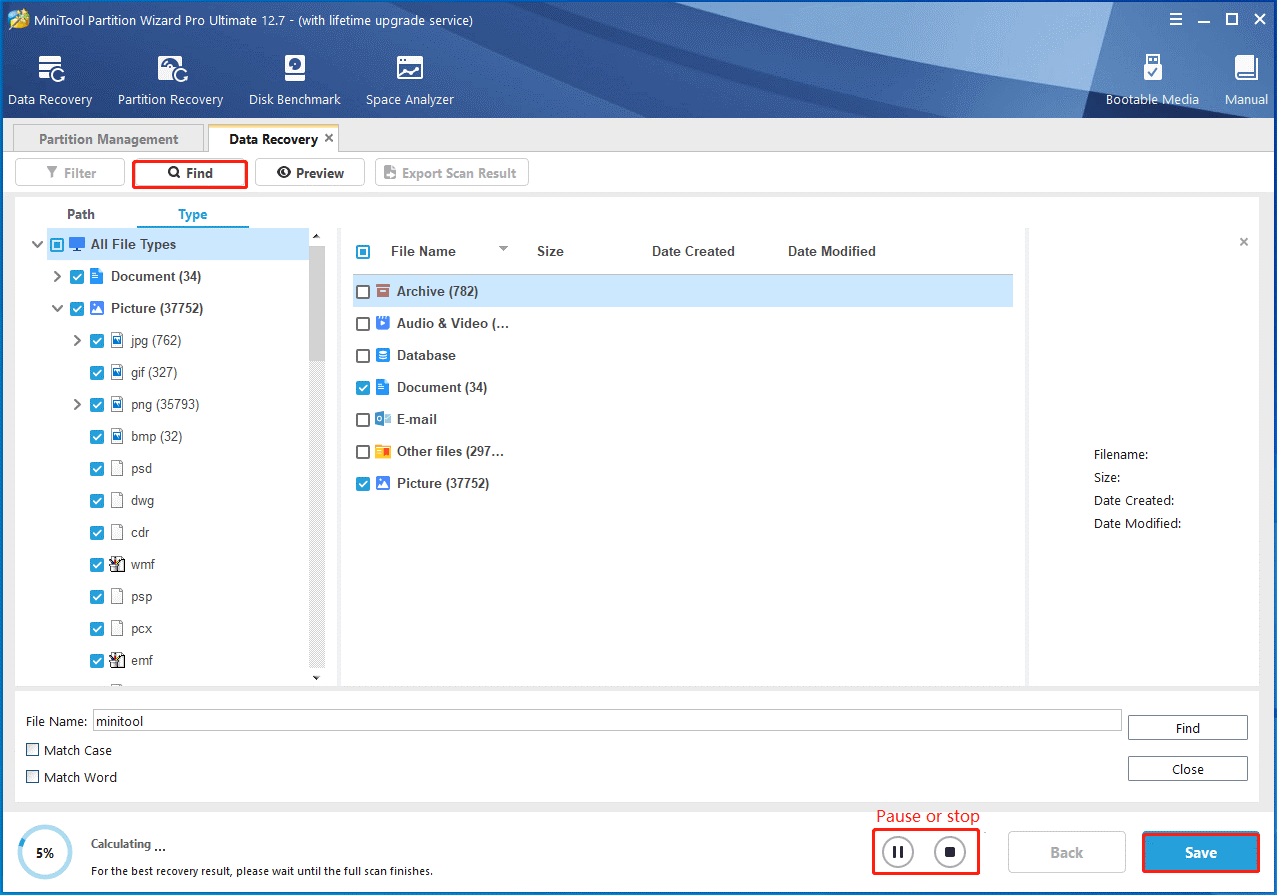1277x895 pixels.
Task: Enable Match Case option
Action: [x=33, y=749]
